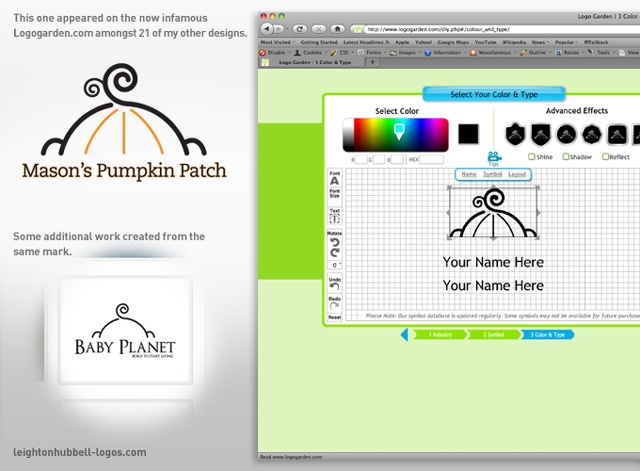Open the Resize developer toolbar menu
Image resolution: width=640 pixels, height=471 pixels.
(x=569, y=53)
